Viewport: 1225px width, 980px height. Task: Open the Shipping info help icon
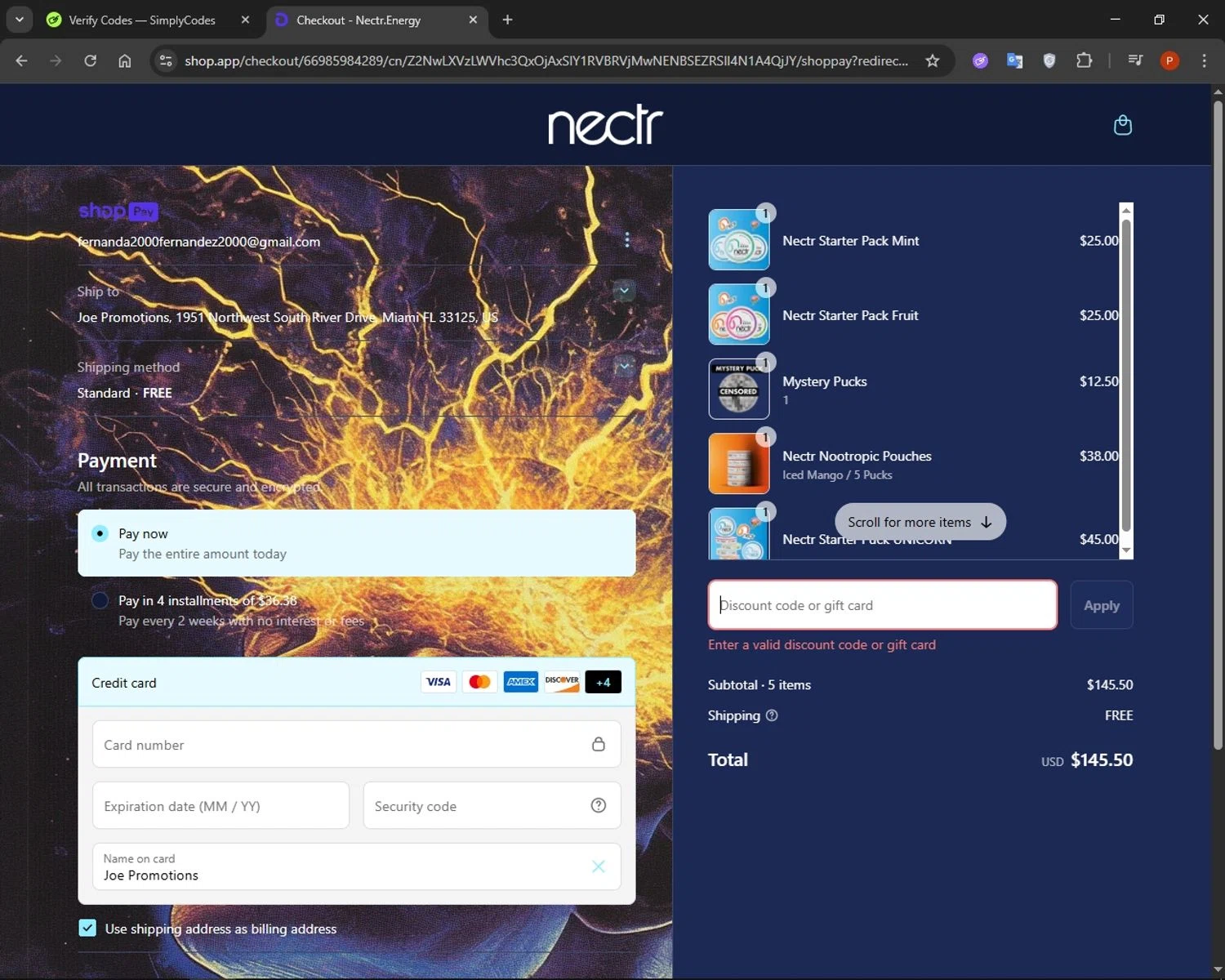772,715
